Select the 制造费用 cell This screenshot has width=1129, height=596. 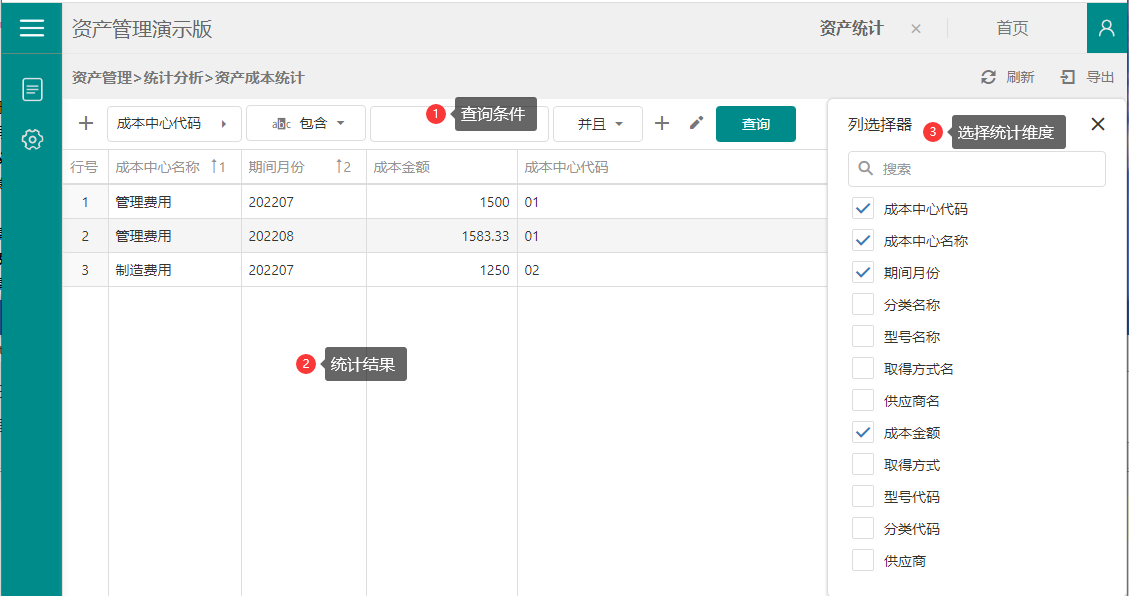click(x=174, y=270)
